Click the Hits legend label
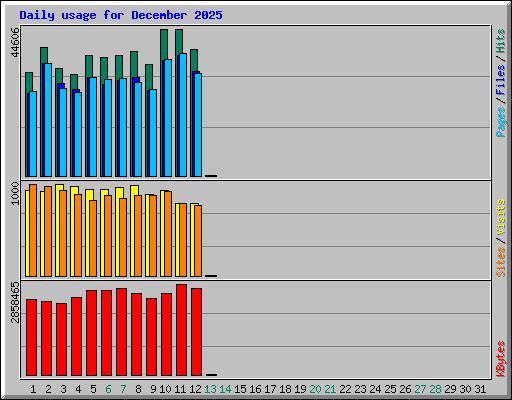512x400 pixels. pyautogui.click(x=501, y=41)
